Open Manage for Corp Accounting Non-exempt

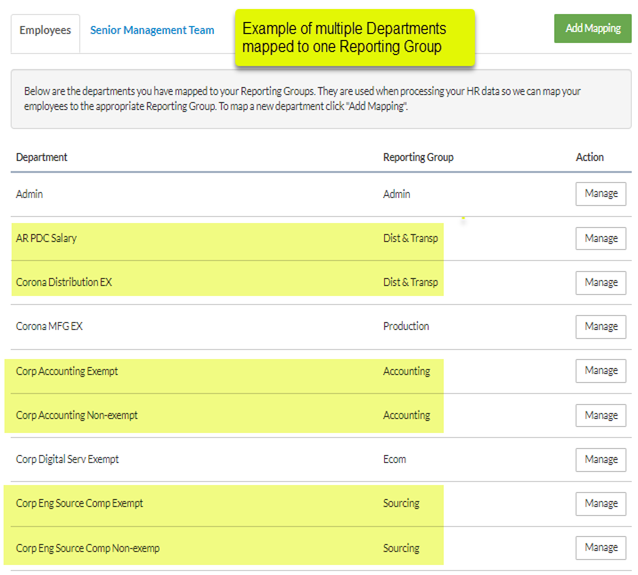point(601,415)
